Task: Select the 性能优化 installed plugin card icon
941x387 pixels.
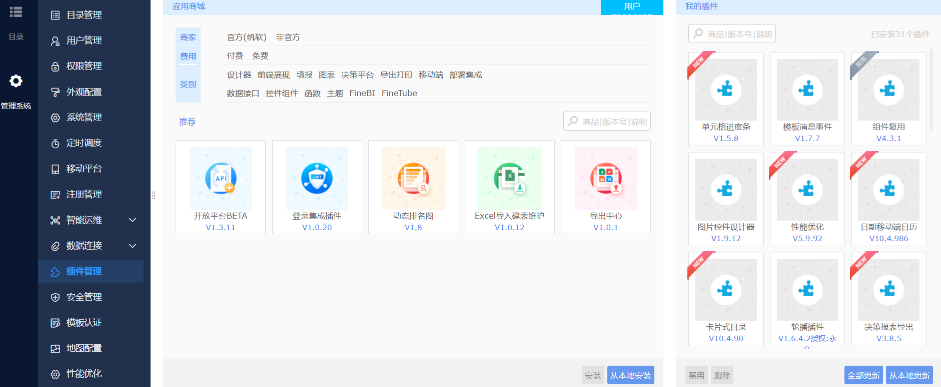Action: 808,190
